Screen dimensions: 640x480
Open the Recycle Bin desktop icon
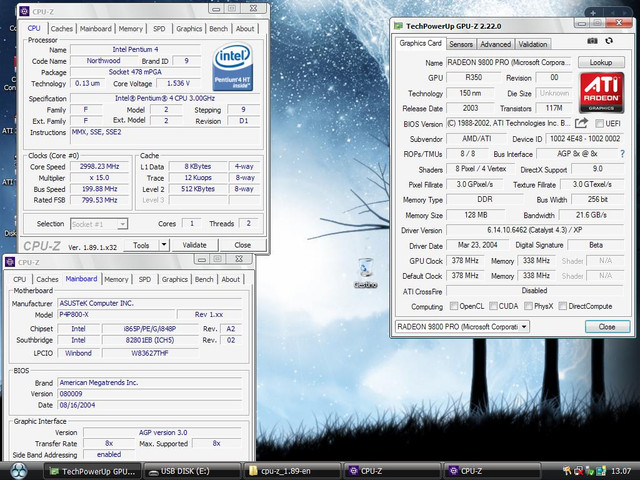(365, 273)
